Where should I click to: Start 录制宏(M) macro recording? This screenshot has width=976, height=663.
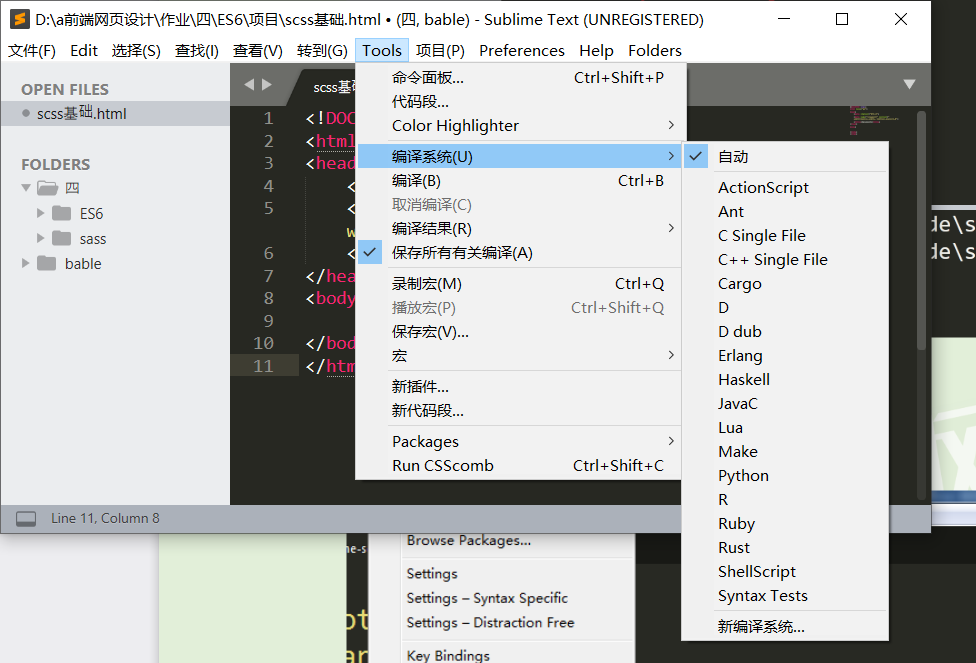520,284
